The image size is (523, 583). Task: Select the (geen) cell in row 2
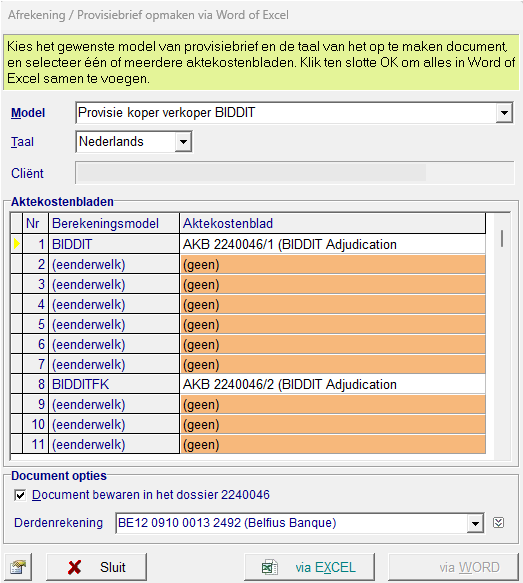coord(333,264)
